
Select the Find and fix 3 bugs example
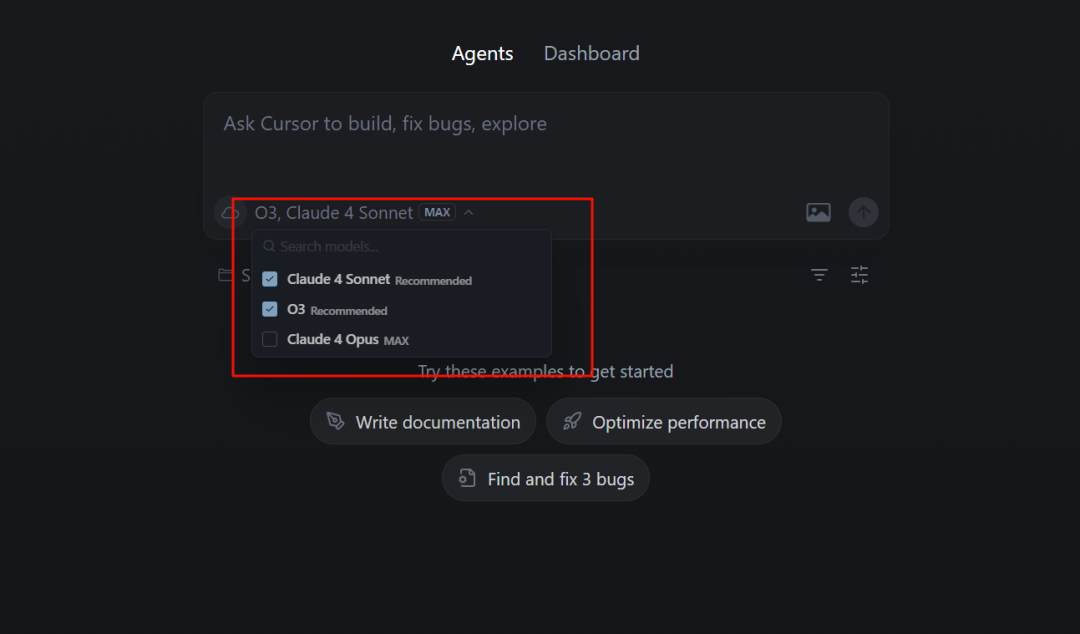coord(546,479)
